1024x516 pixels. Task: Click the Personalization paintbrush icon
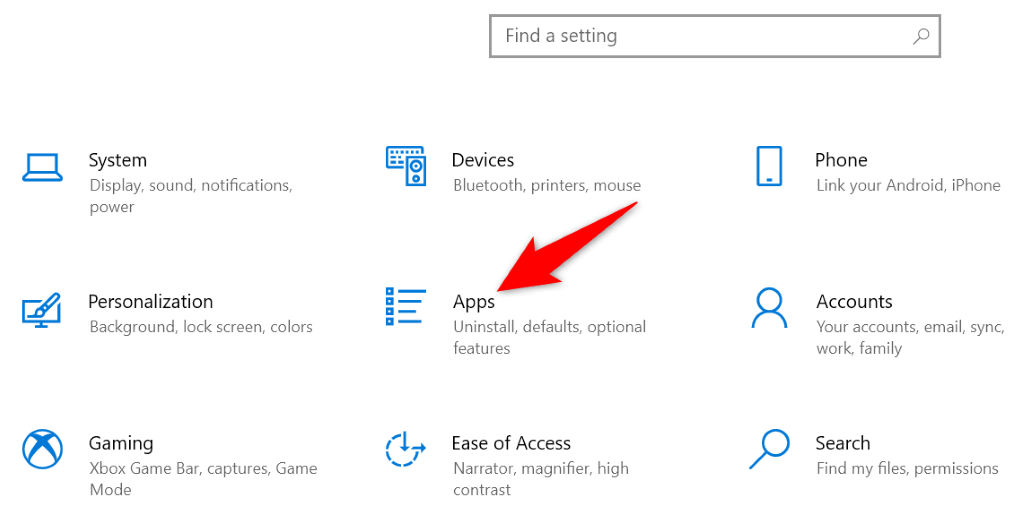(43, 308)
